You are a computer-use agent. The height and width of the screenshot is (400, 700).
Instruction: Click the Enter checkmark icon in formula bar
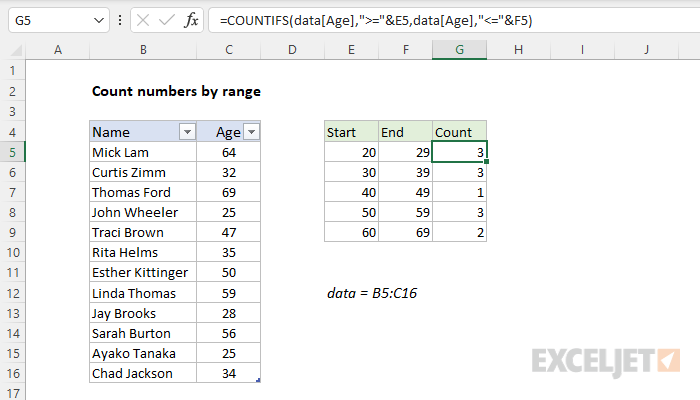[x=164, y=20]
